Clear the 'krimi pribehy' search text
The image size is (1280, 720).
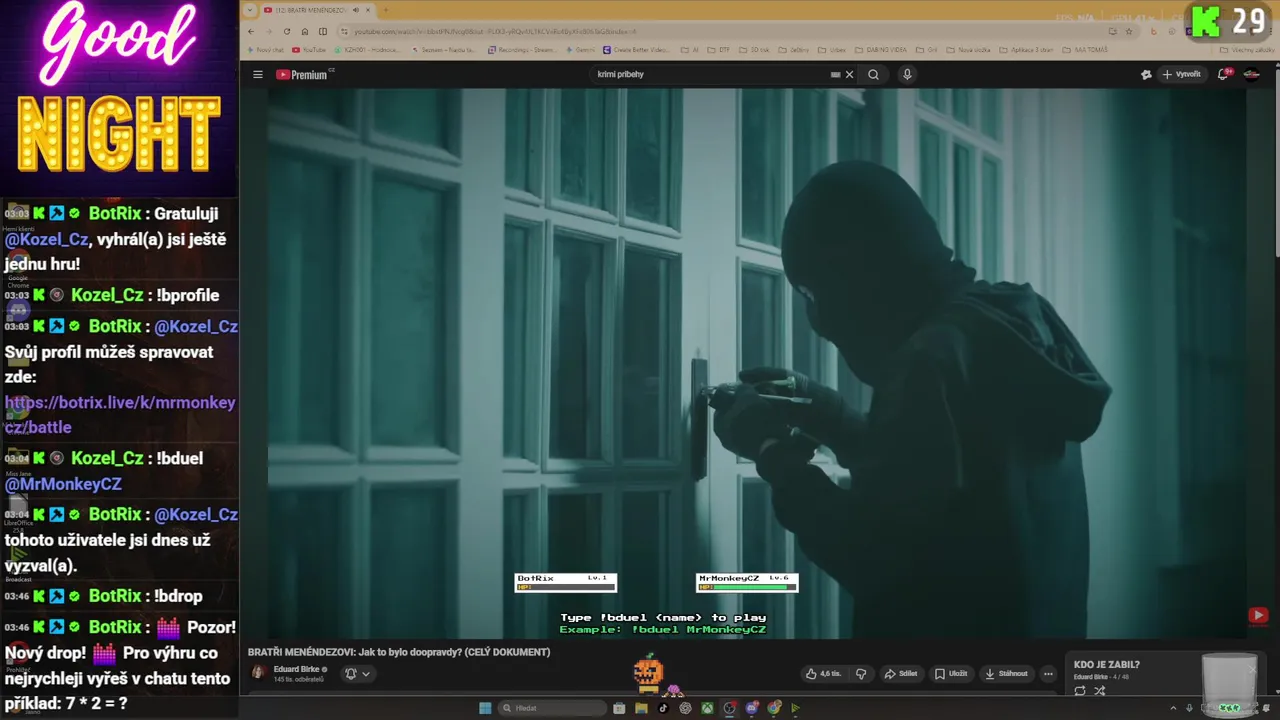click(x=849, y=74)
